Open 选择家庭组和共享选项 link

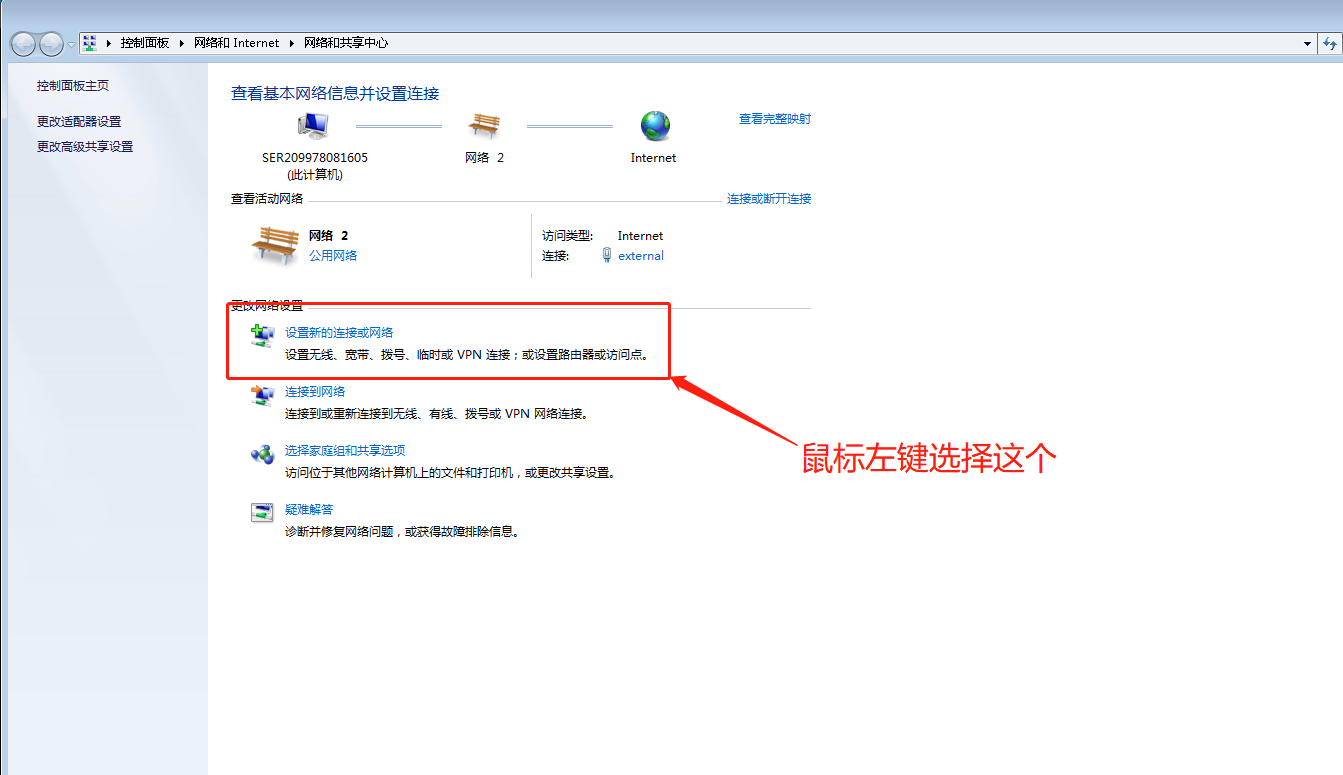pos(345,451)
